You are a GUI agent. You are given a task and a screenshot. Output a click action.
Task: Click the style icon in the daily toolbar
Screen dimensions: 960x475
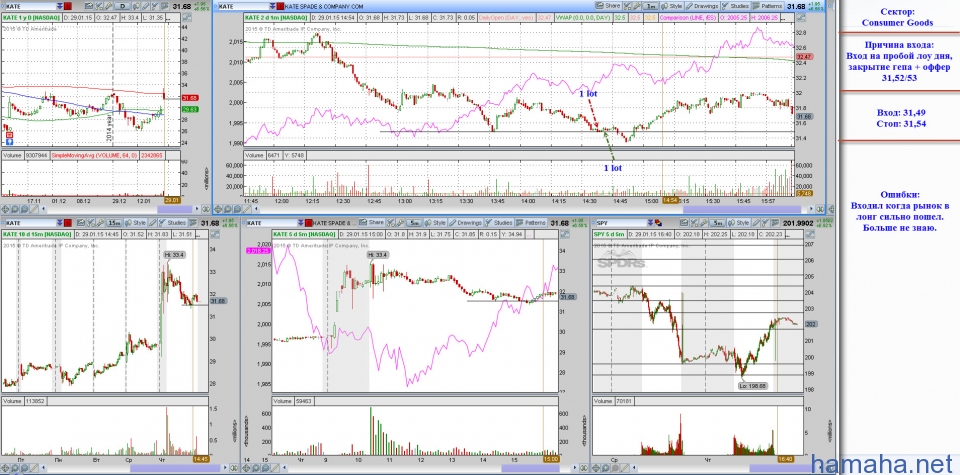136,6
